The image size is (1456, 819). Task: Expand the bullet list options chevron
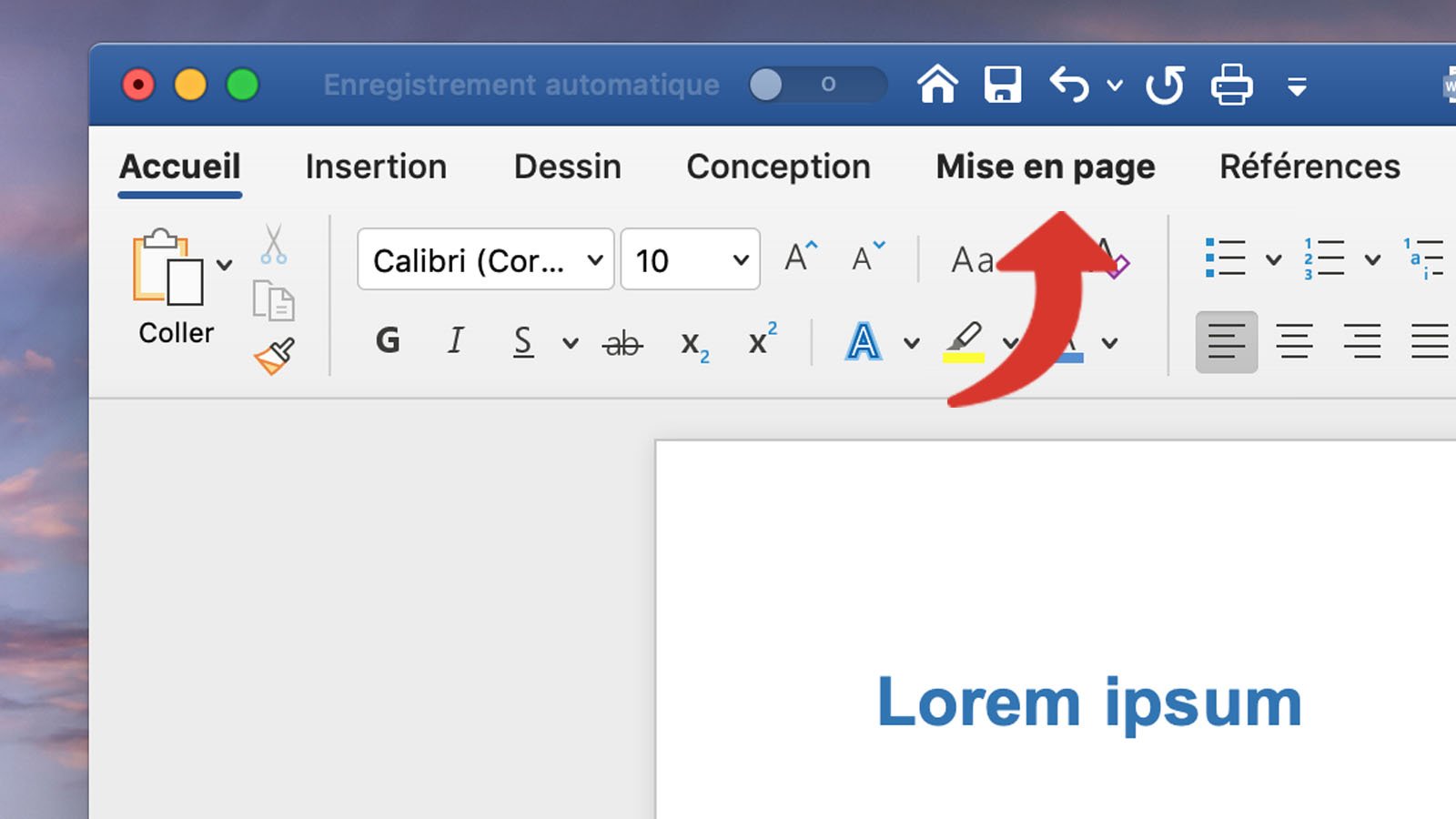1274,259
